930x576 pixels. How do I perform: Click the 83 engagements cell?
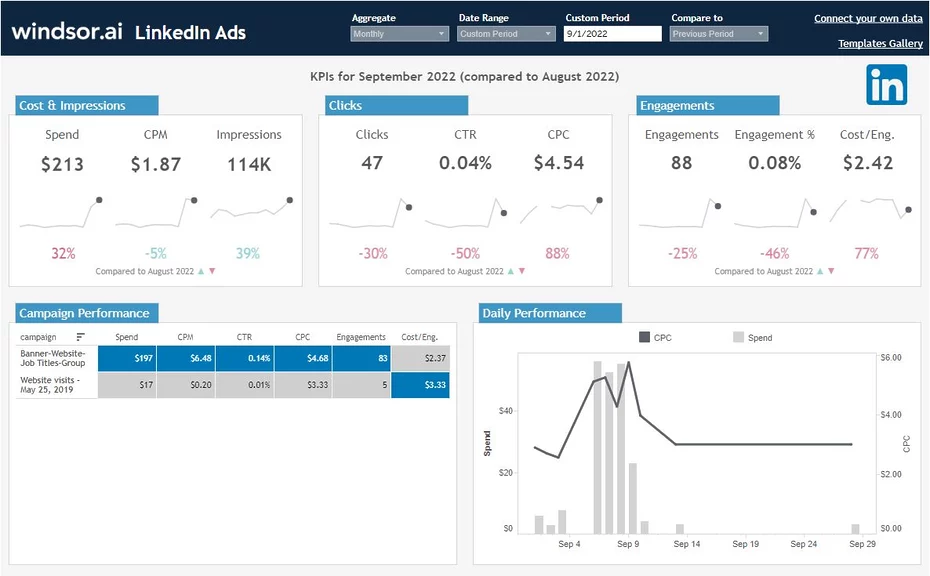(361, 358)
